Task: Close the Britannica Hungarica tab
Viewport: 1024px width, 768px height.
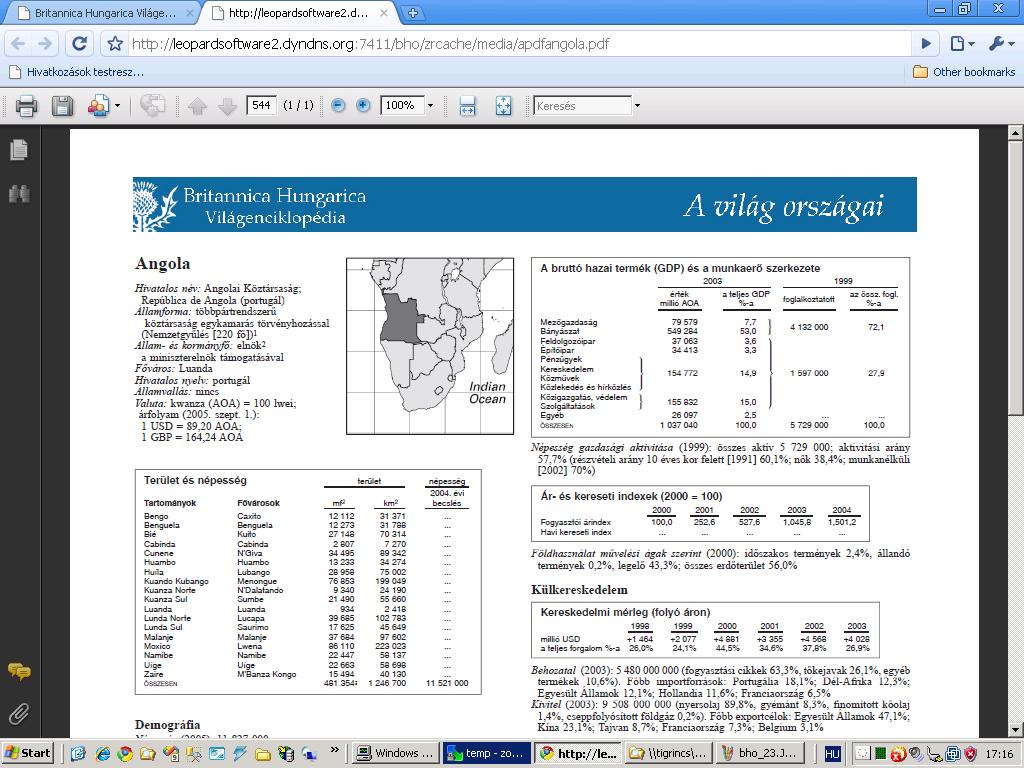Action: (190, 12)
